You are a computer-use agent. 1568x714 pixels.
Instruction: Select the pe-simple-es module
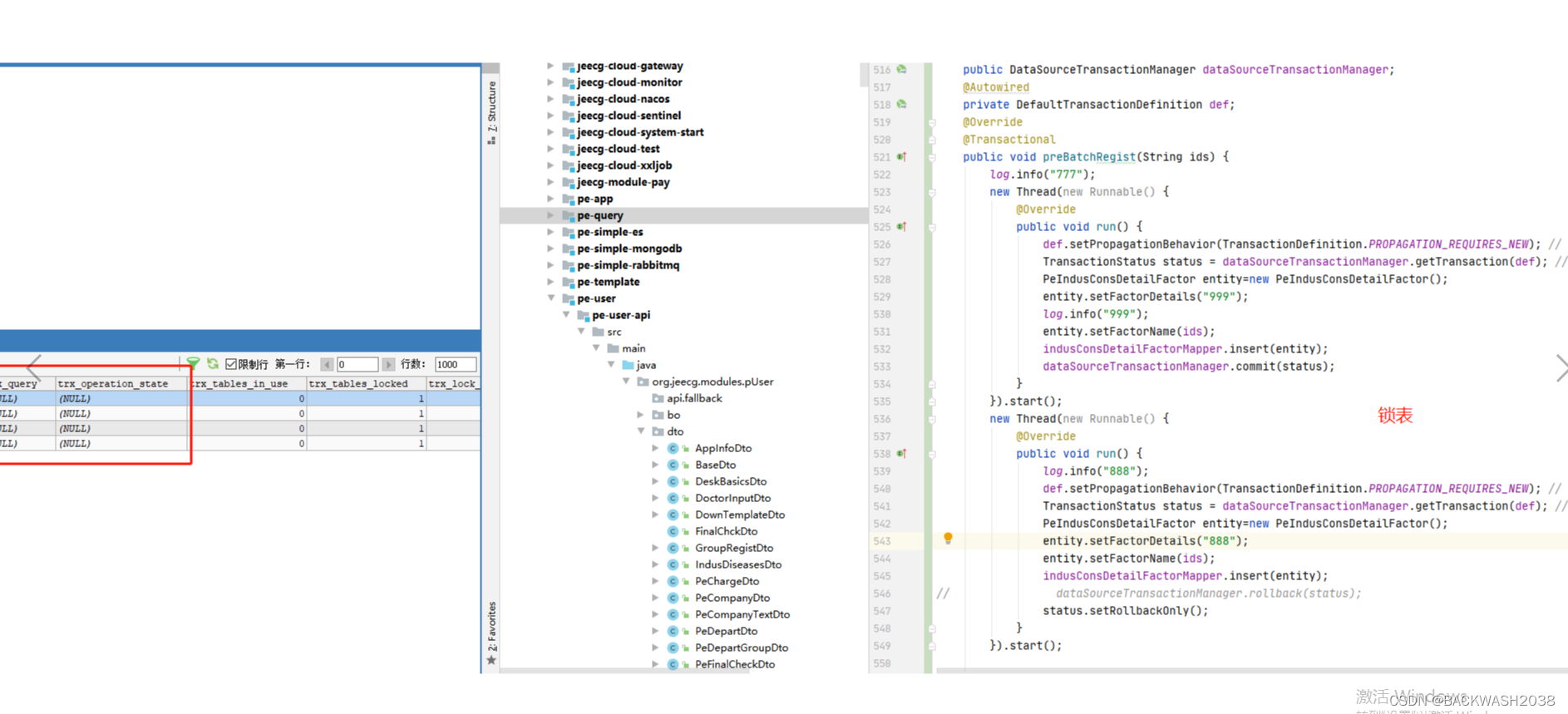pos(610,232)
